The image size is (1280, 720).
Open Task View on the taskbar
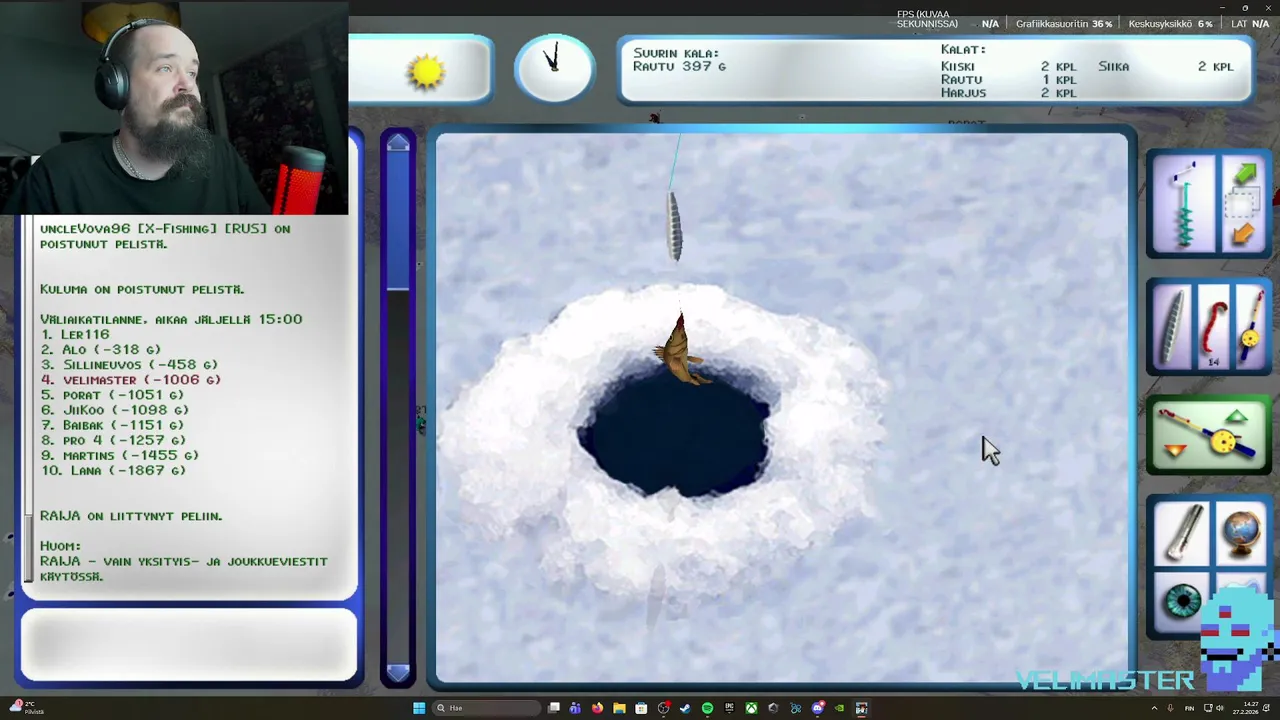pyautogui.click(x=553, y=708)
